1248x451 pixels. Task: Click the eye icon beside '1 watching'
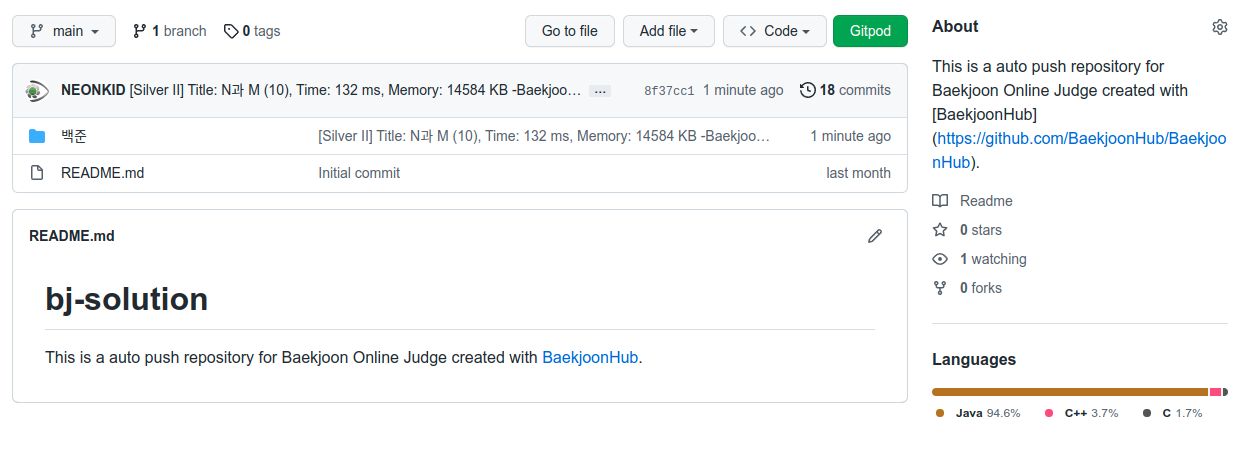coord(940,259)
